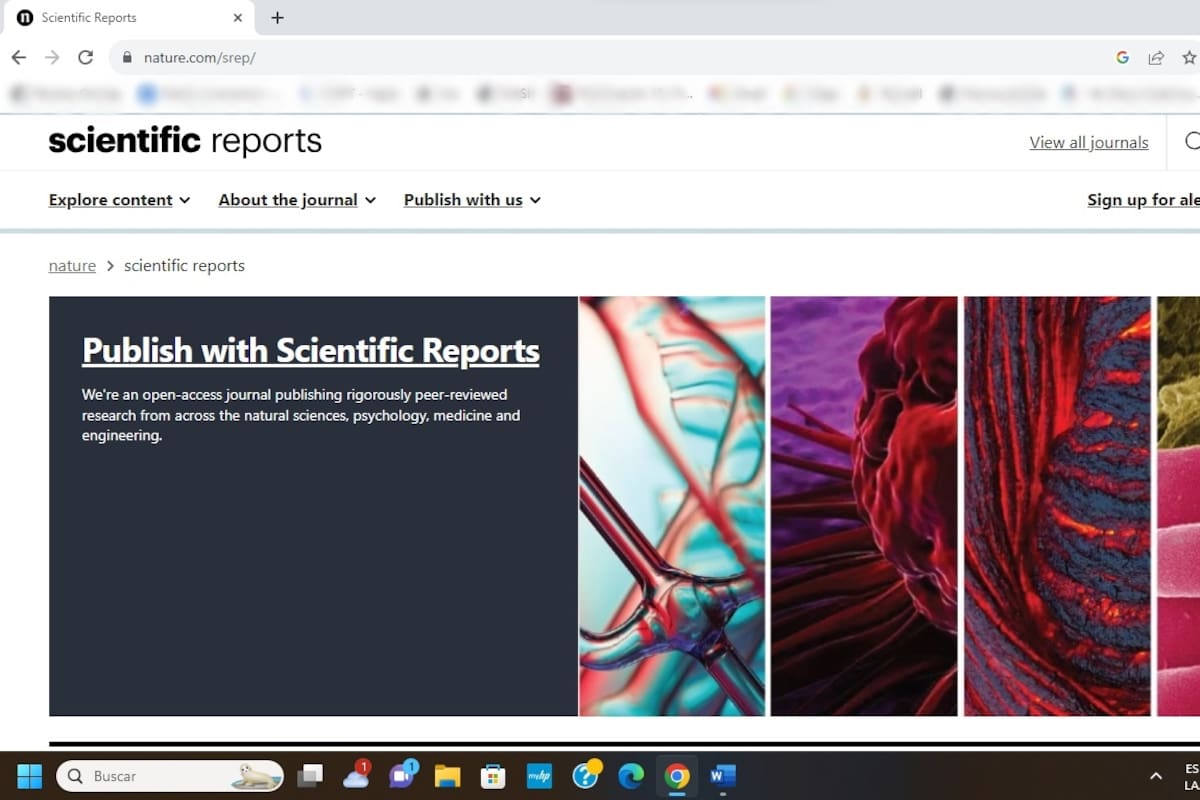Open the View all journals link
Viewport: 1200px width, 800px height.
[1089, 142]
